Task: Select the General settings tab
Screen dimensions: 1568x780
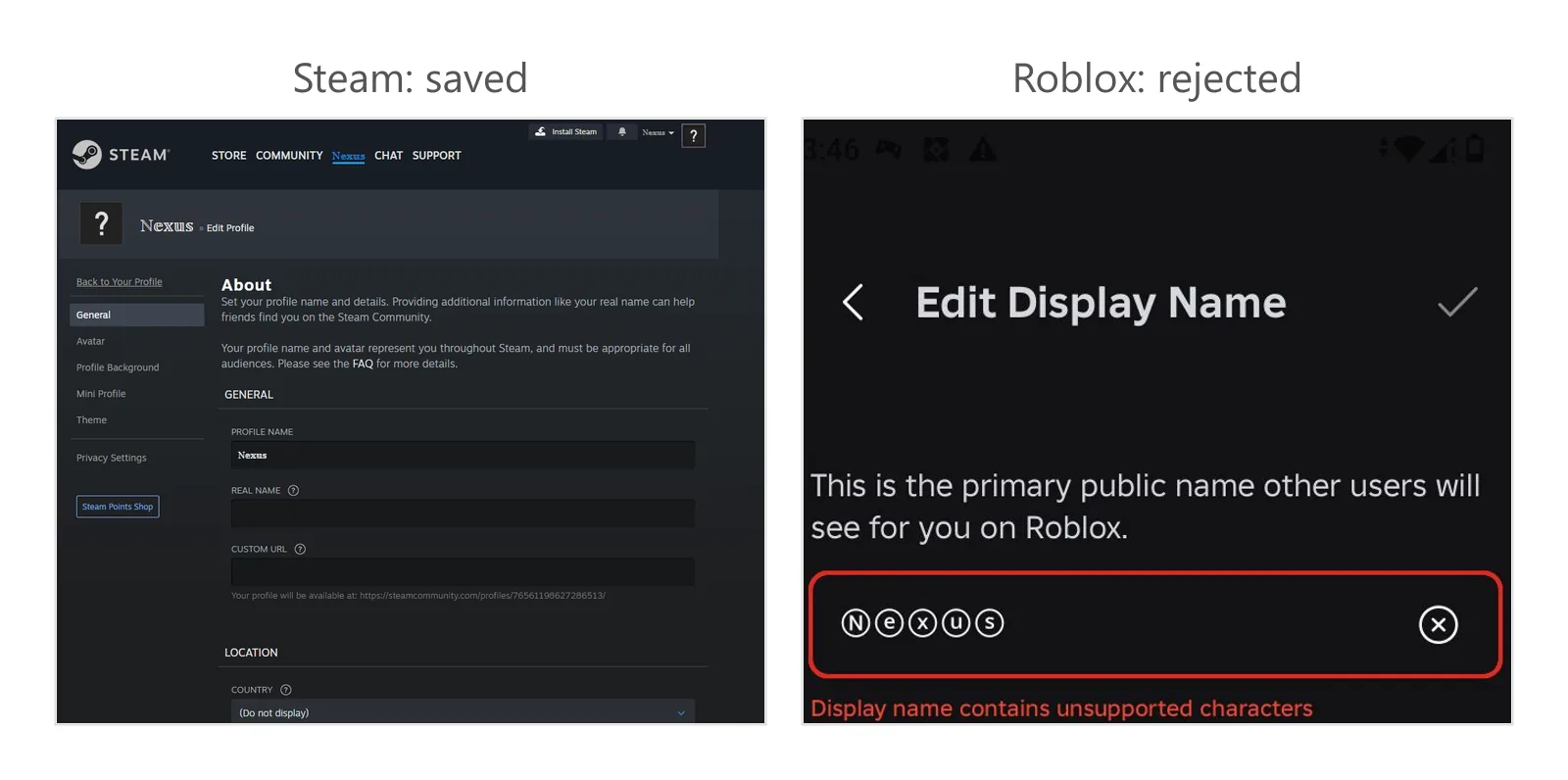Action: pos(137,315)
